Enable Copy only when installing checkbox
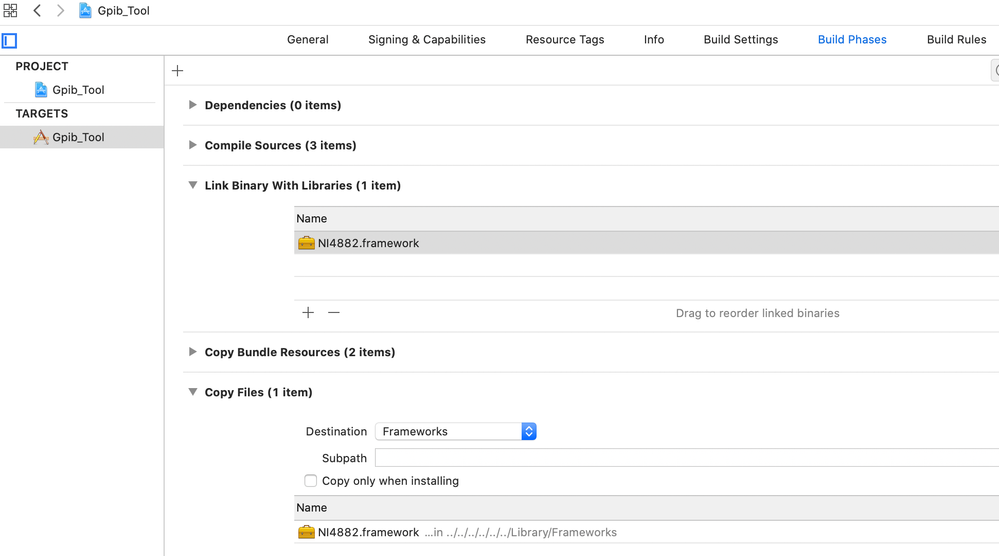Viewport: 999px width, 556px height. coord(310,481)
